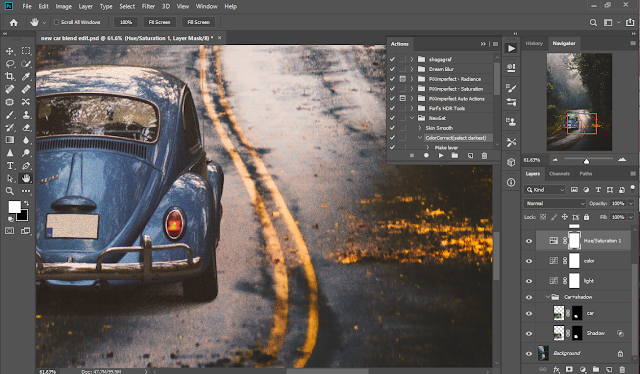Open the Normal blend mode dropdown
Viewport: 640px width, 374px height.
pos(555,203)
